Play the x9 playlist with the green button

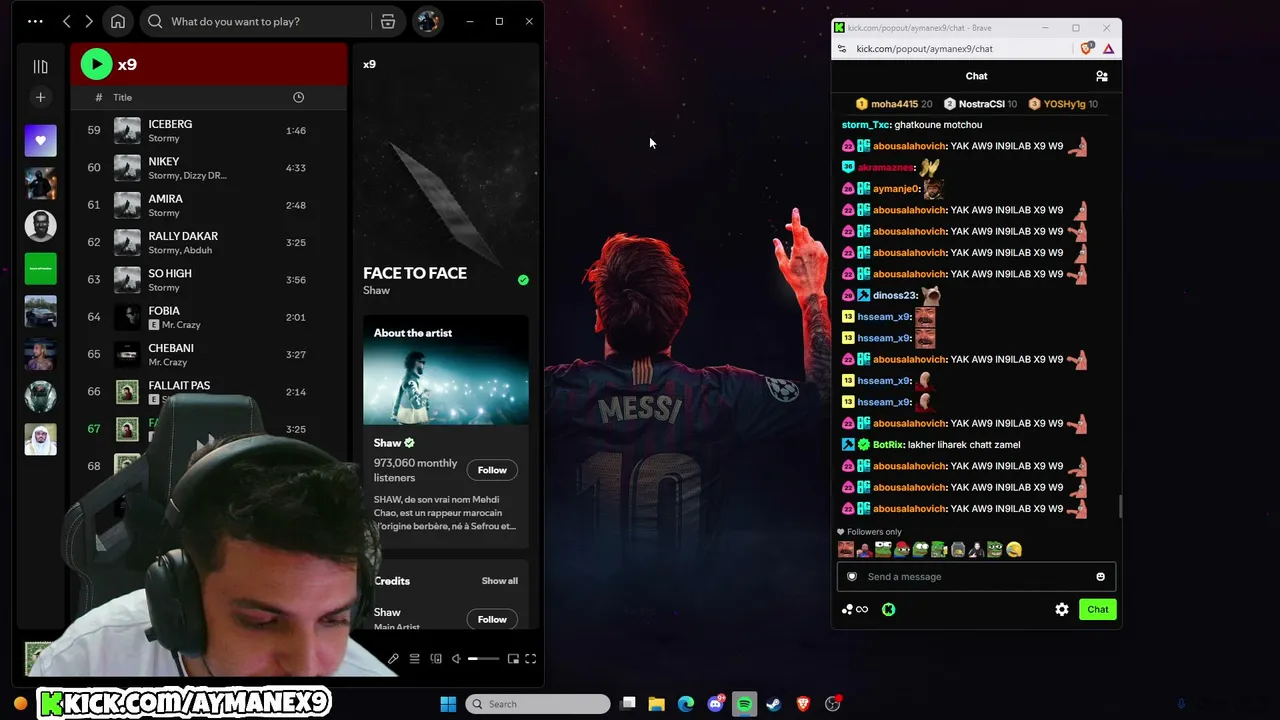coord(96,64)
